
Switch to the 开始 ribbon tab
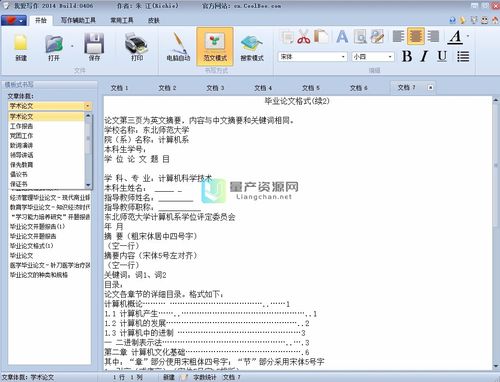[41, 21]
